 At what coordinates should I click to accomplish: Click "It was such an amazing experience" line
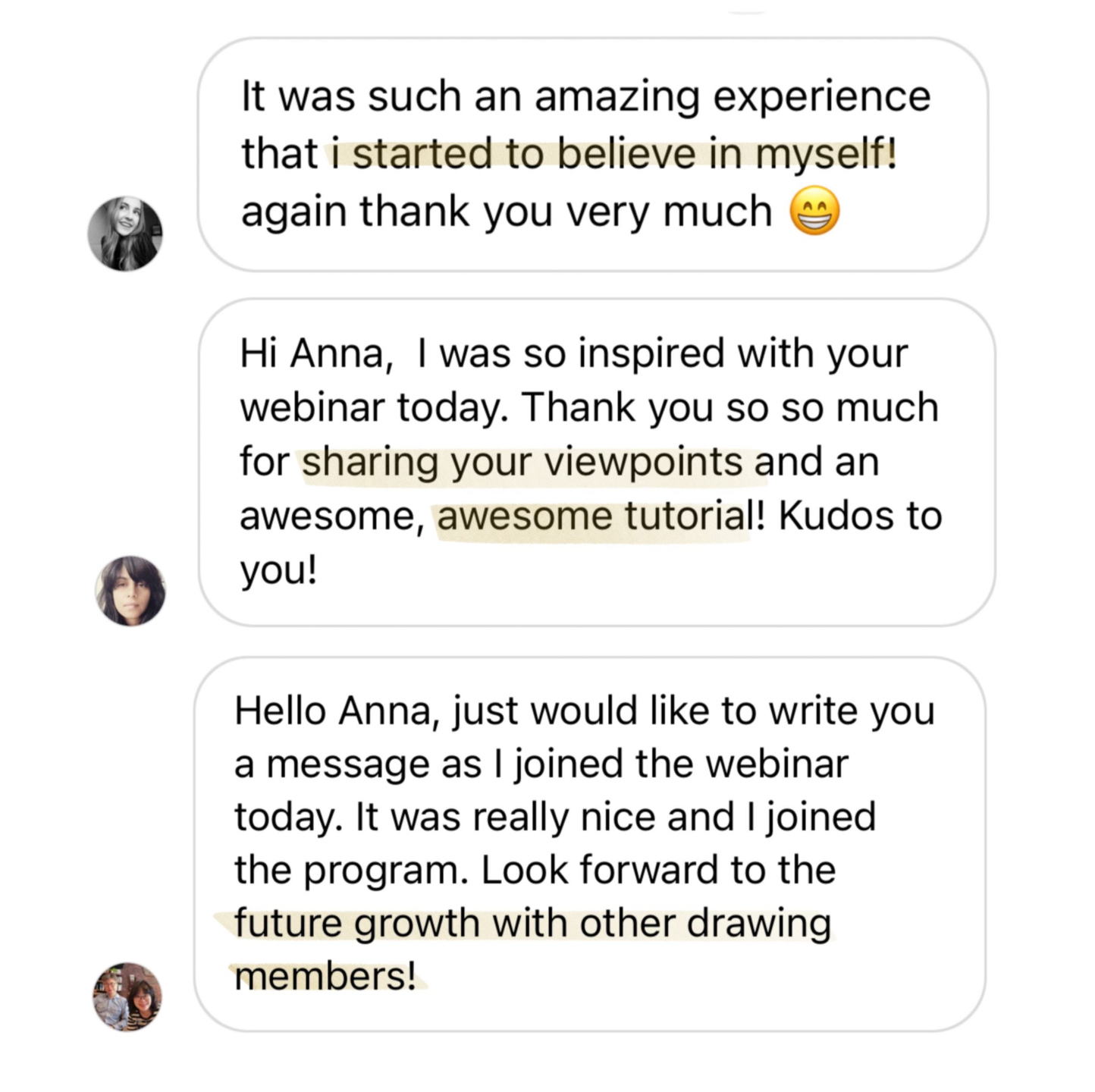pos(585,97)
